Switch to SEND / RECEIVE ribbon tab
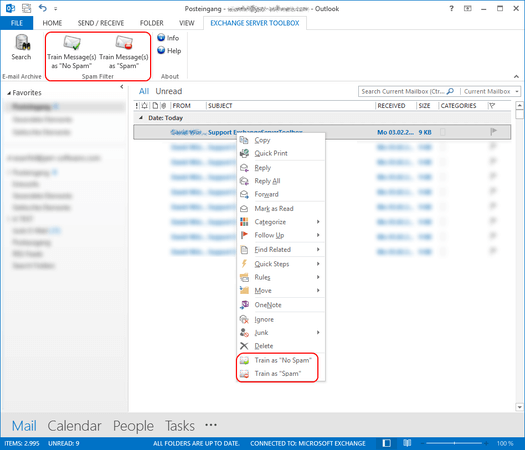 [101, 23]
